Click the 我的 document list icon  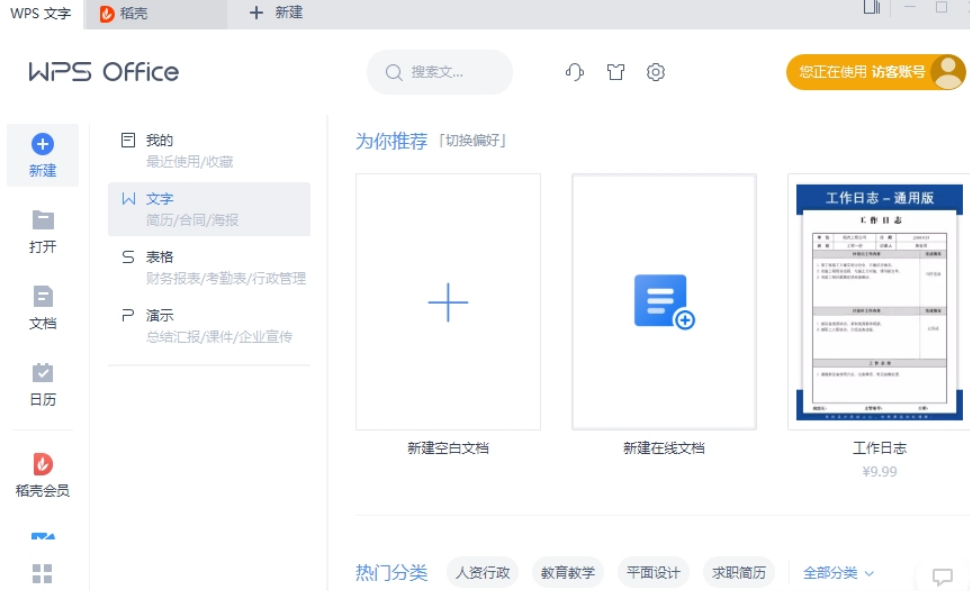[128, 140]
